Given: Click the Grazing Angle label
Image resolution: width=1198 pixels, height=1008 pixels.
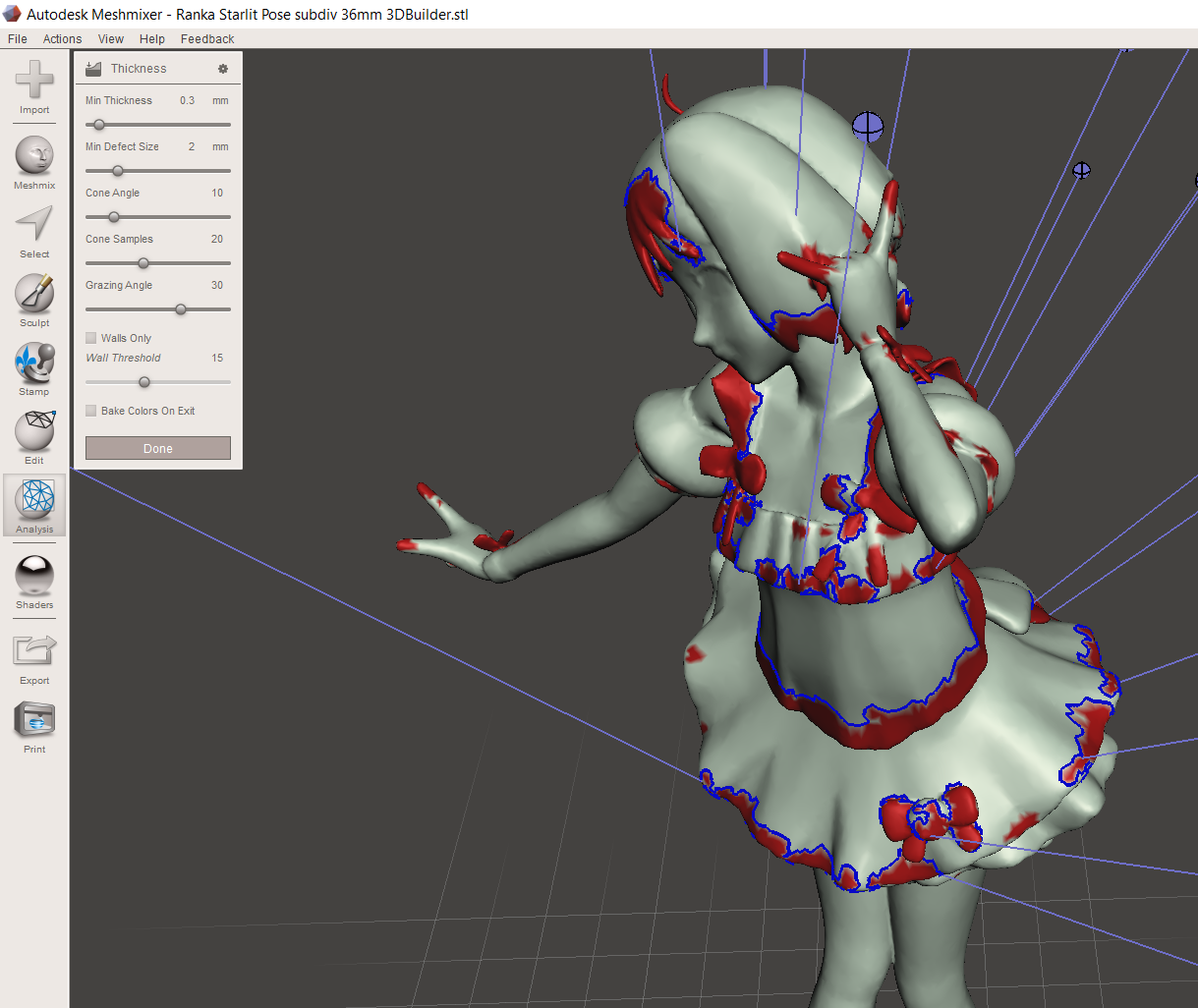Looking at the screenshot, I should [119, 285].
